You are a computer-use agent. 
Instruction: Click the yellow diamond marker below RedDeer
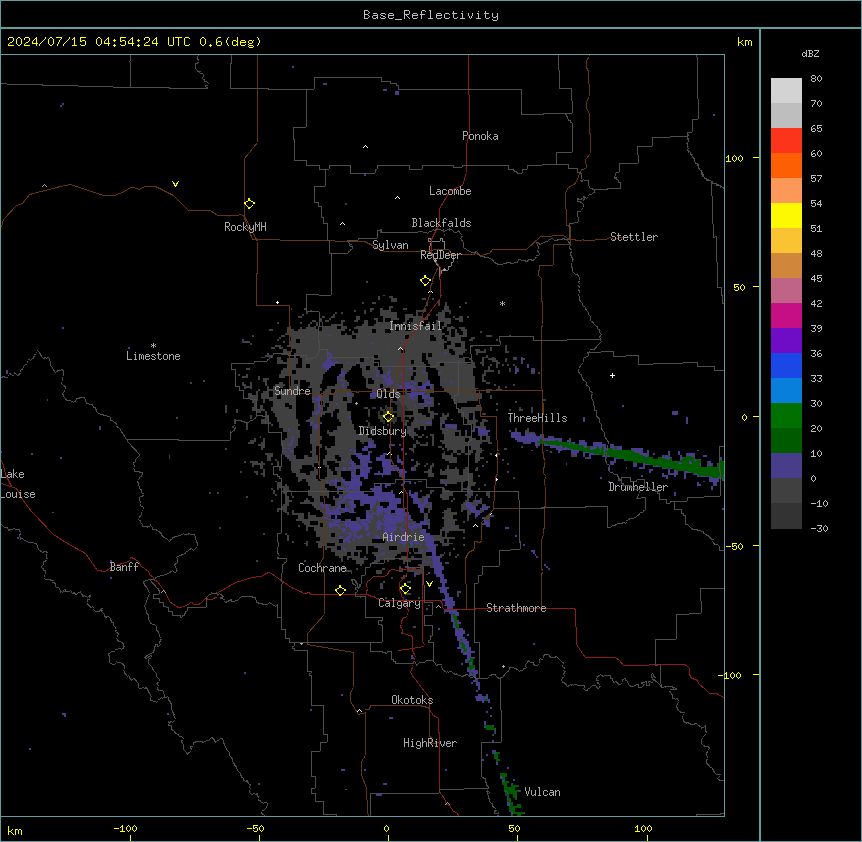(x=426, y=281)
